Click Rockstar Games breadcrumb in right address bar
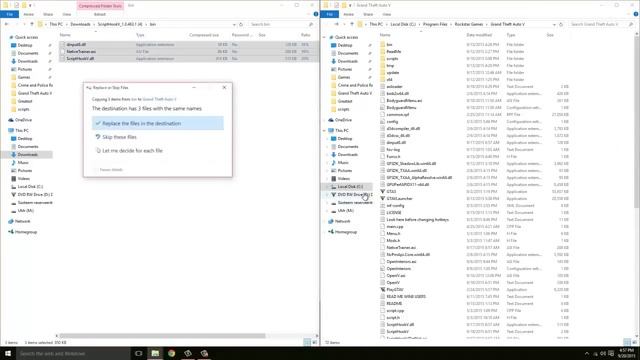The width and height of the screenshot is (640, 360). click(x=469, y=24)
